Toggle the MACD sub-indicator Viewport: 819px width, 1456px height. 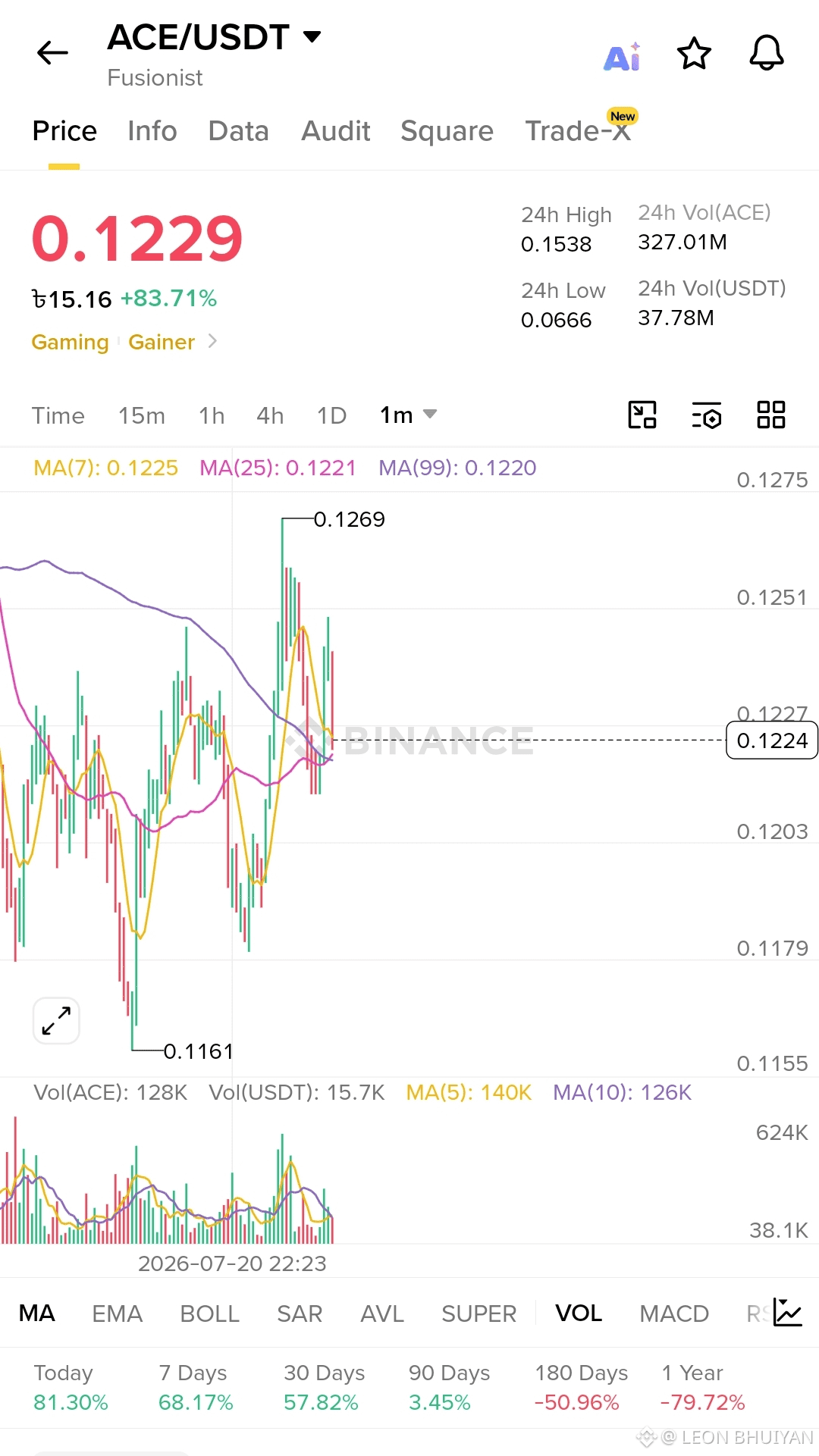tap(674, 1313)
